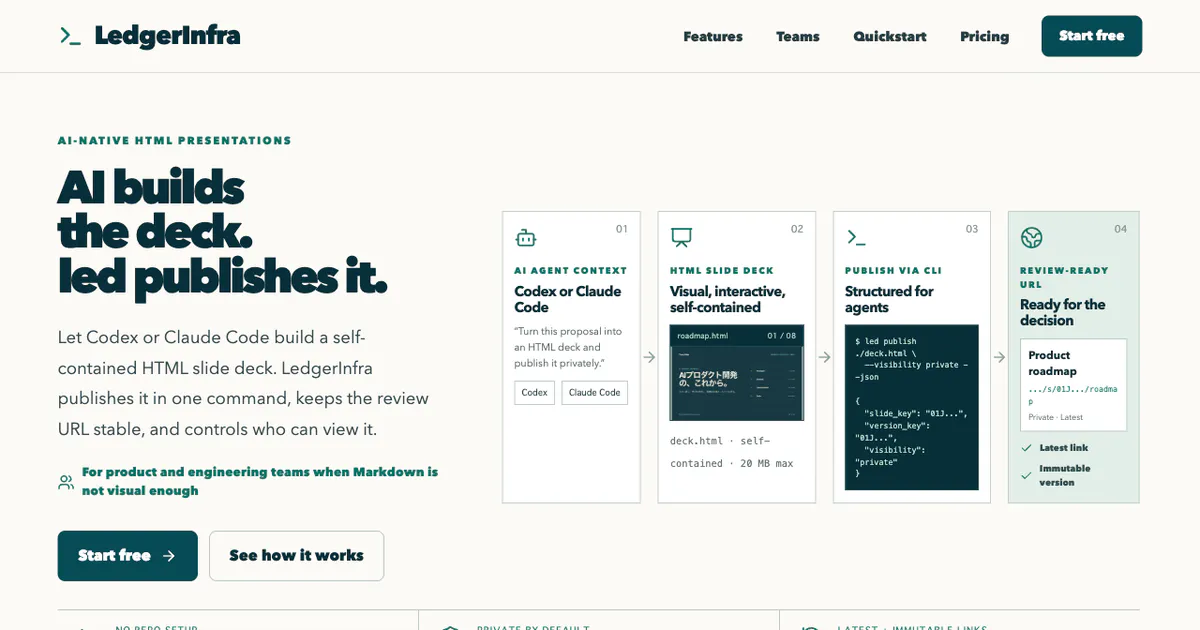
Task: Click the 'Latest link' text
Action: click(1064, 448)
